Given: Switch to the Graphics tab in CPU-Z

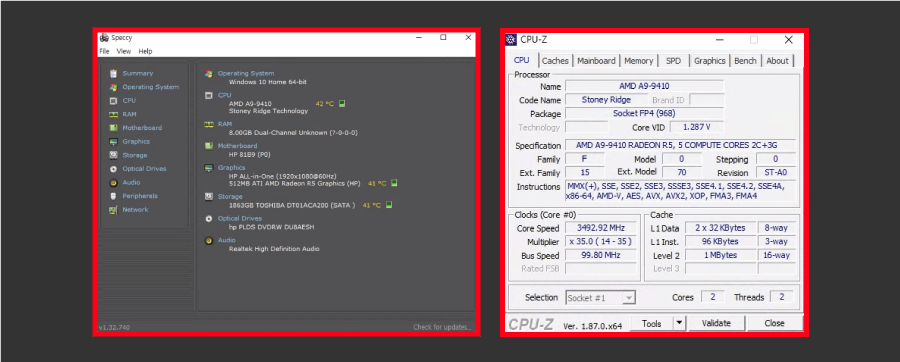Looking at the screenshot, I should pyautogui.click(x=710, y=61).
